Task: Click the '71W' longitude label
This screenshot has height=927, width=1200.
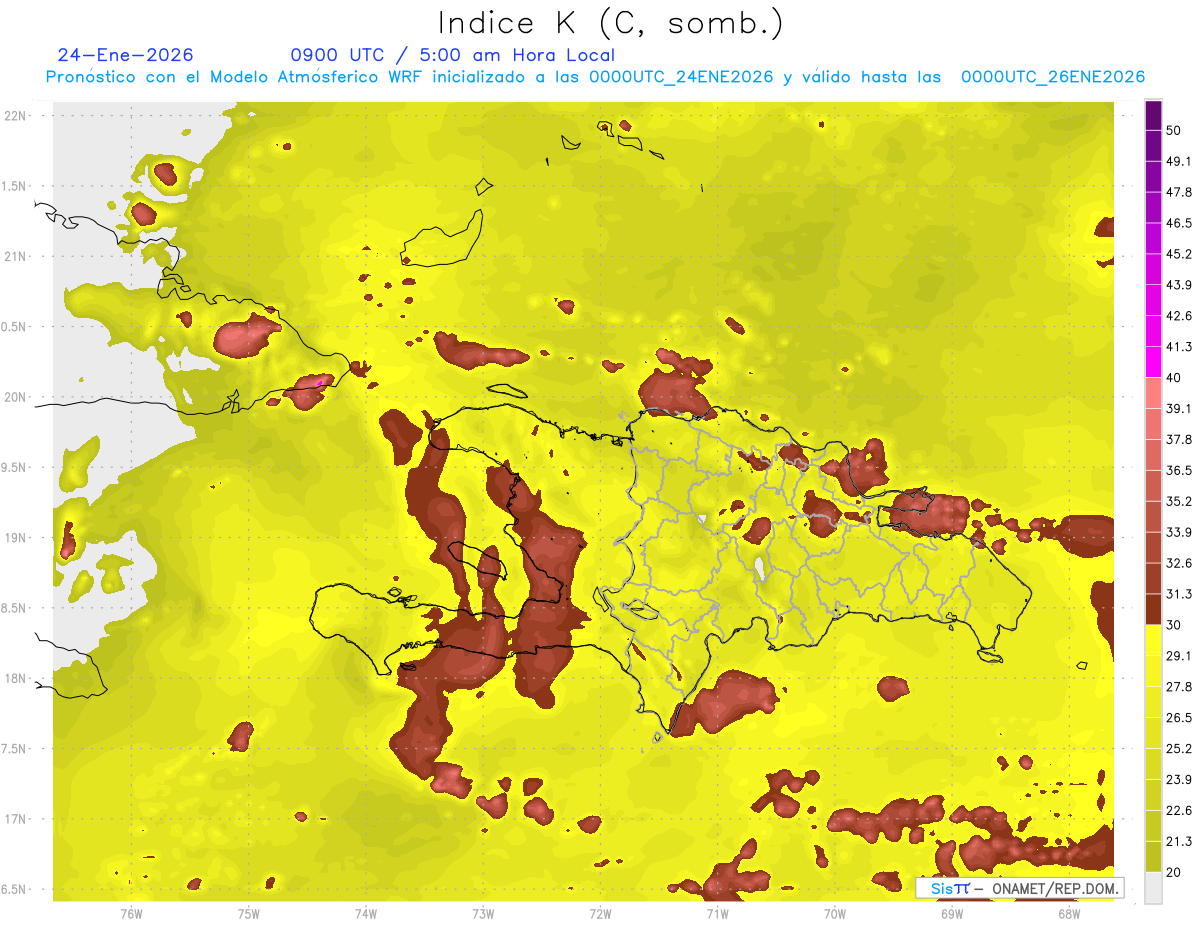Action: tap(717, 913)
